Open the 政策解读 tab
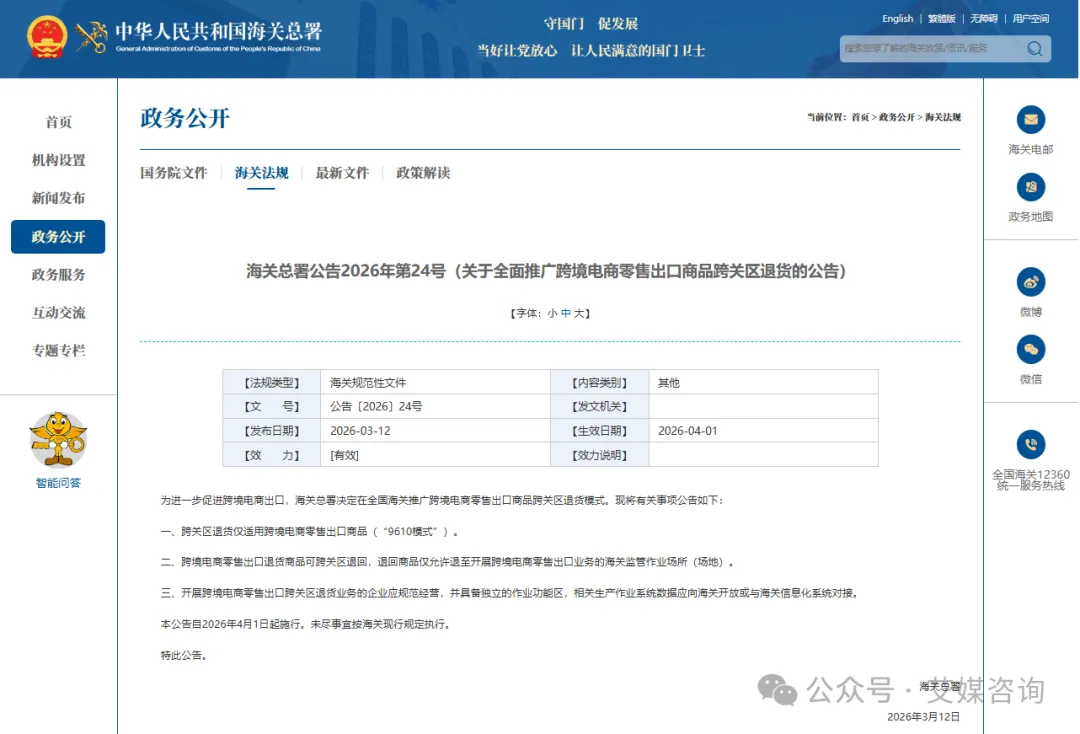The image size is (1080, 734). pyautogui.click(x=422, y=172)
